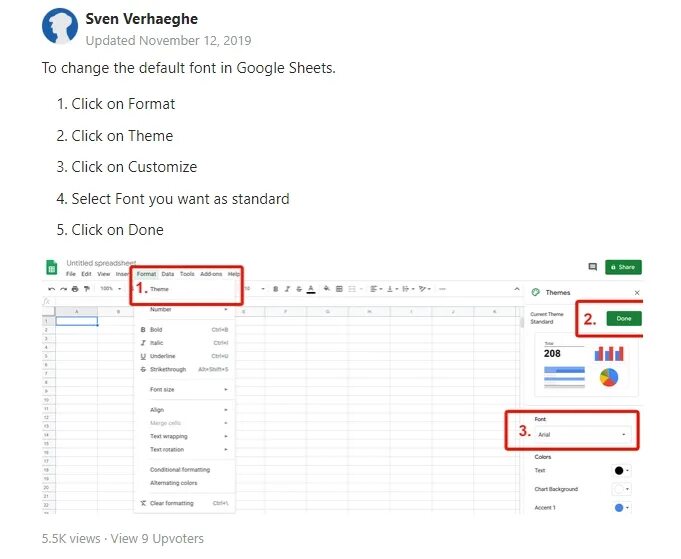Open the Tools menu in Sheets
The height and width of the screenshot is (559, 681).
187,274
